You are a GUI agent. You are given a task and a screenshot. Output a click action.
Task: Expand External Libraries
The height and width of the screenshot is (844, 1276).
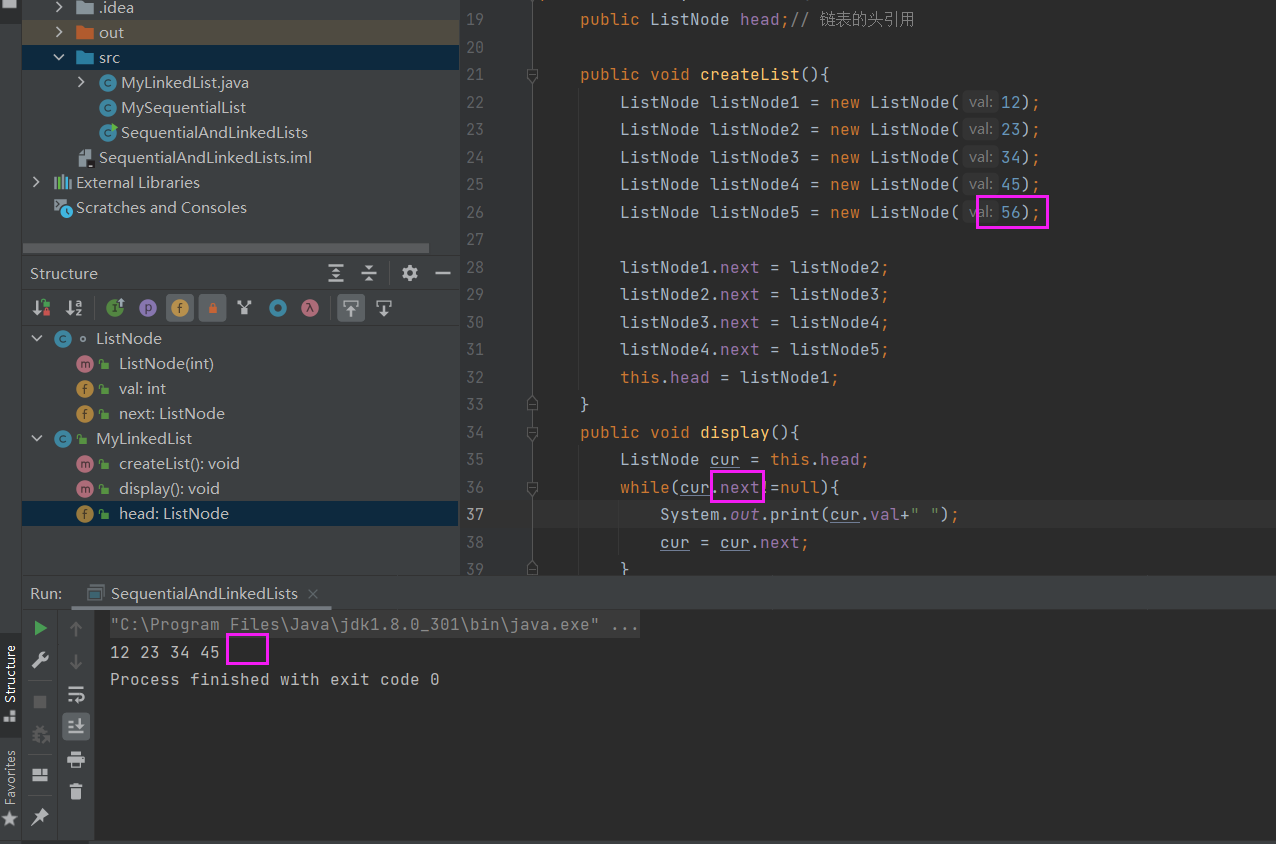tap(37, 182)
